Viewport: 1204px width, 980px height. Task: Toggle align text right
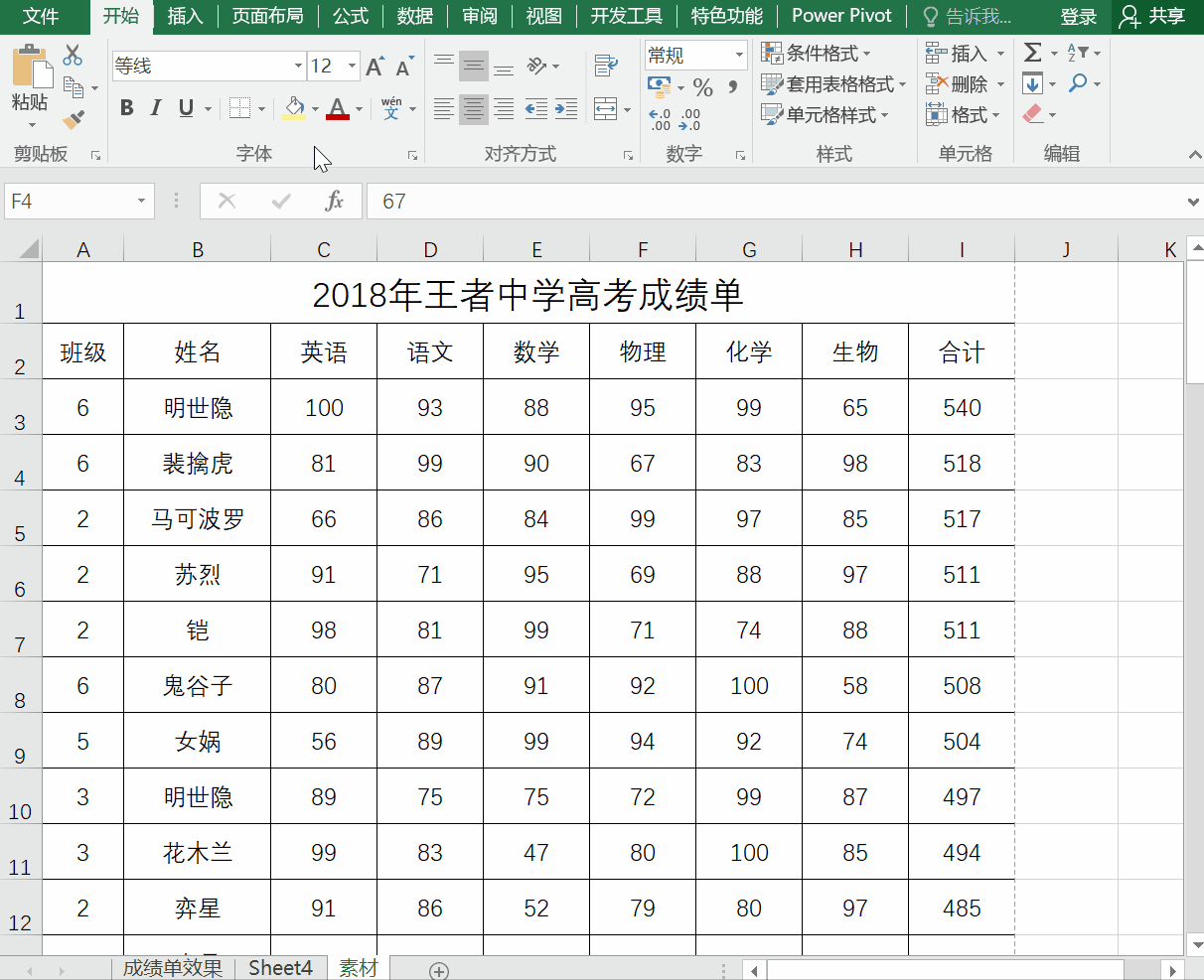504,109
